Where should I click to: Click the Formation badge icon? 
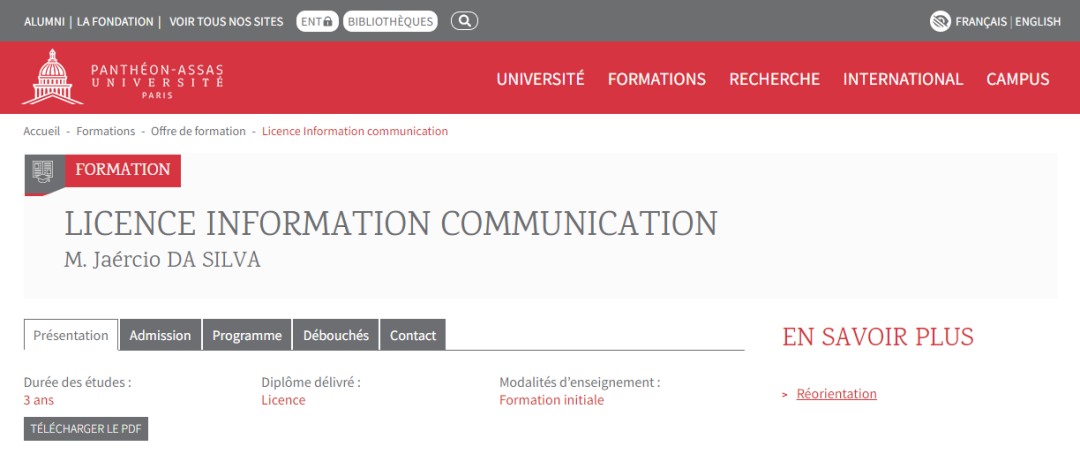45,170
